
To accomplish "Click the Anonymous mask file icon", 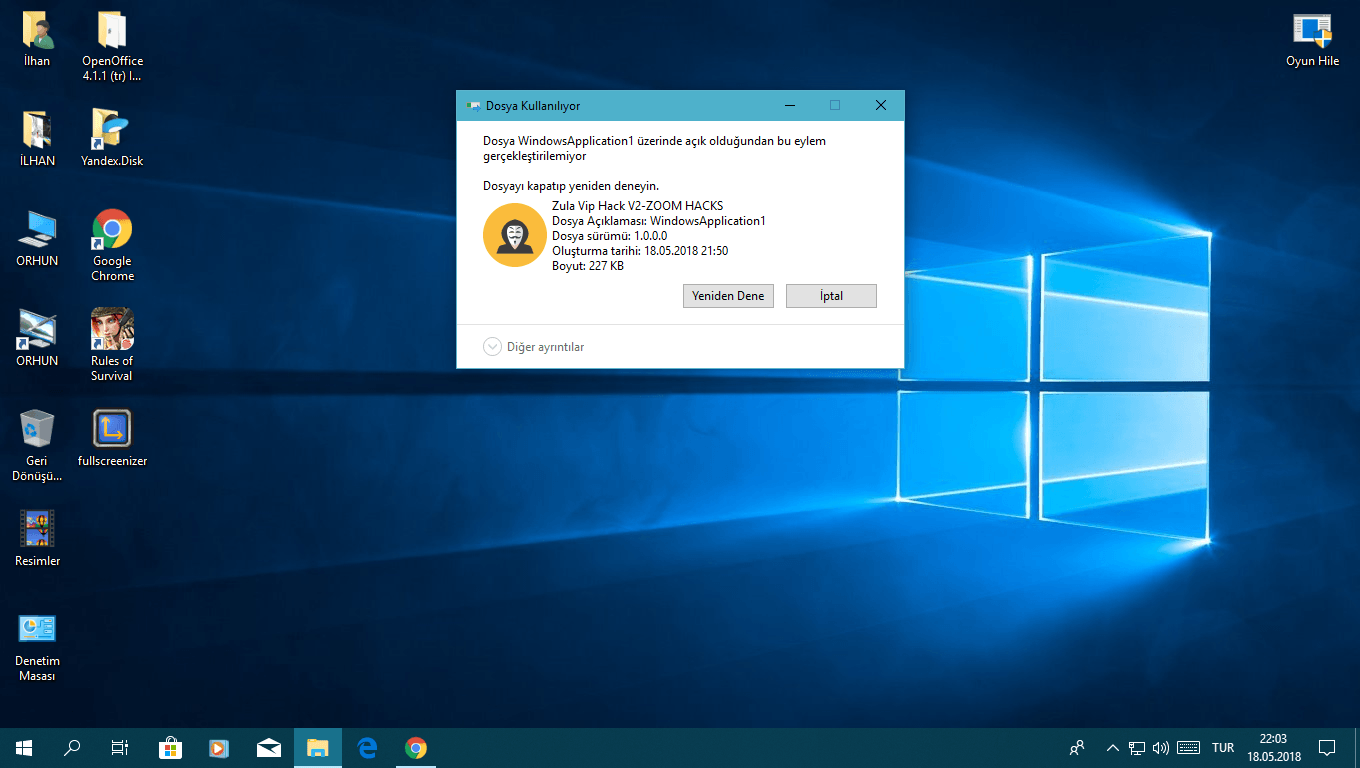I will coord(514,235).
